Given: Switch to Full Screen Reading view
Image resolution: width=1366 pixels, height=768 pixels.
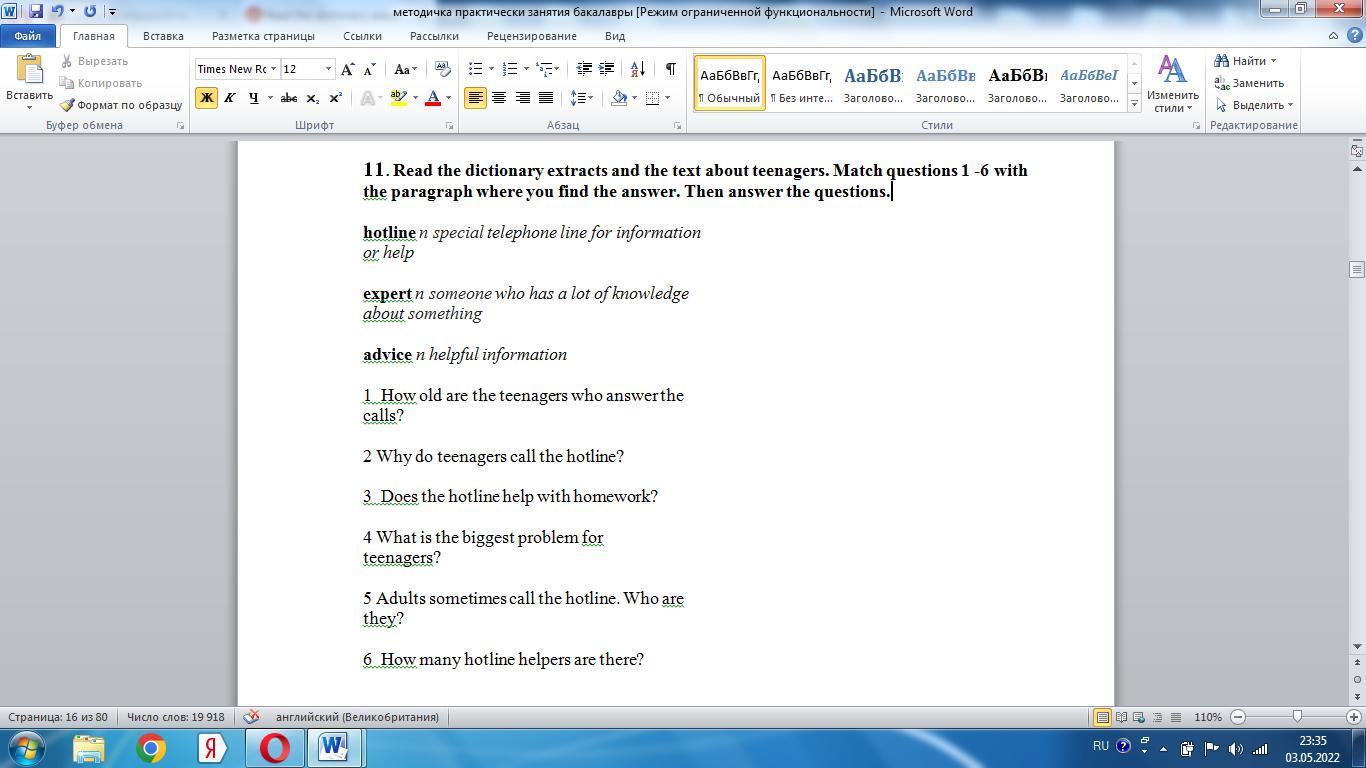Looking at the screenshot, I should point(1121,717).
